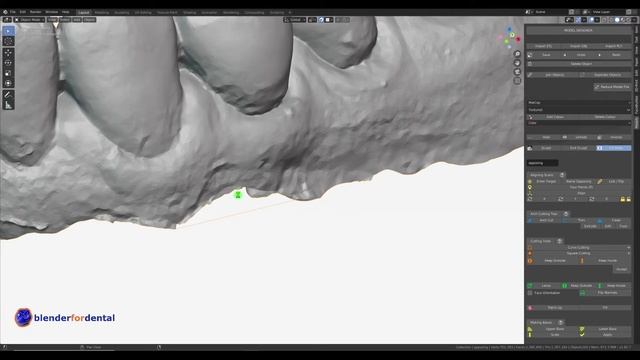Click the green point marker on the model
The width and height of the screenshot is (640, 360).
pyautogui.click(x=238, y=195)
